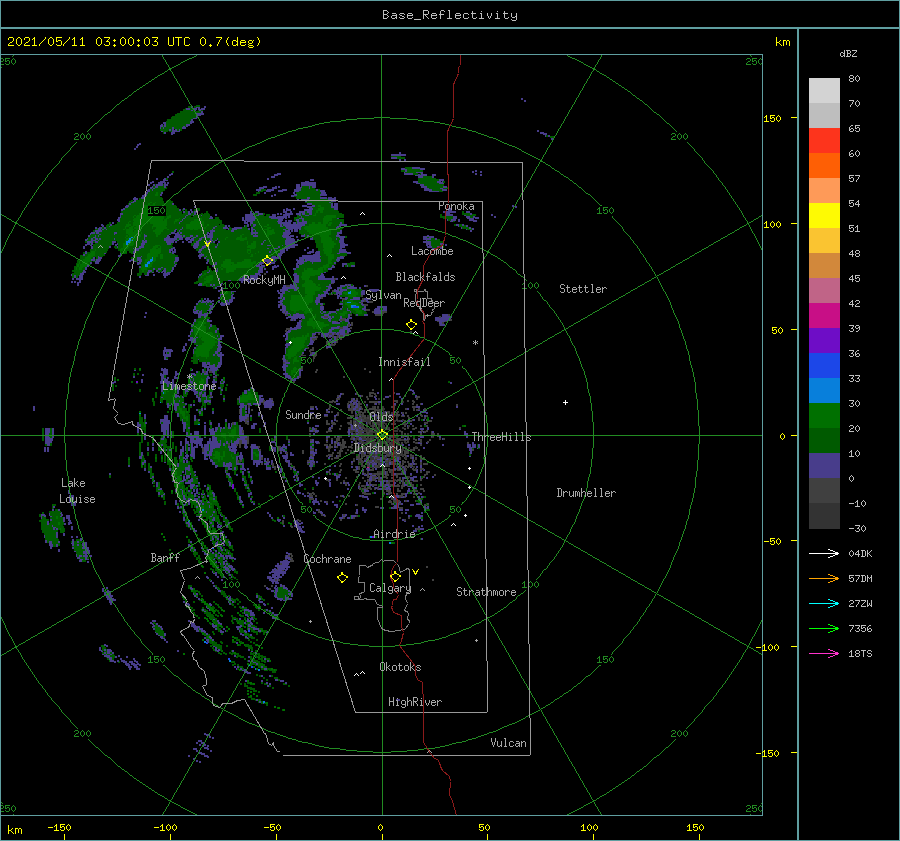Click the 27ZW legend text
Screen dimensions: 900x841
(860, 603)
